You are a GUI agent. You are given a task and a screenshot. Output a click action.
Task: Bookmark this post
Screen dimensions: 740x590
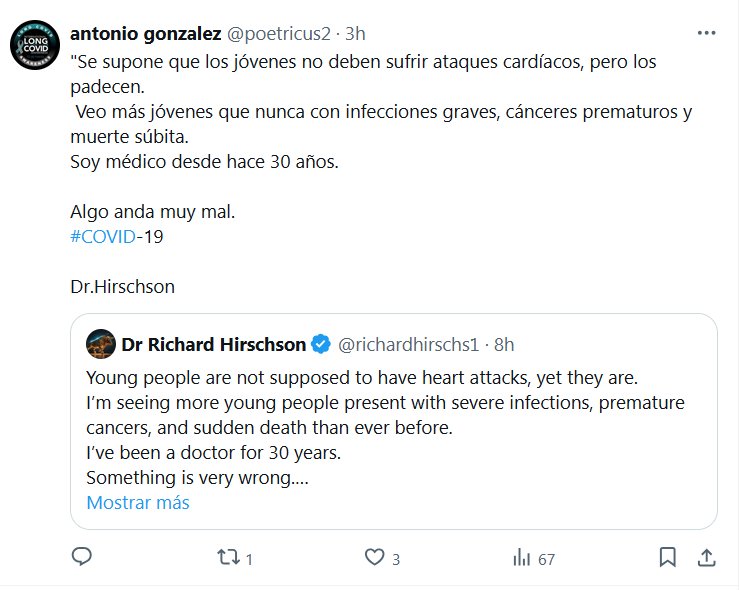tap(668, 558)
